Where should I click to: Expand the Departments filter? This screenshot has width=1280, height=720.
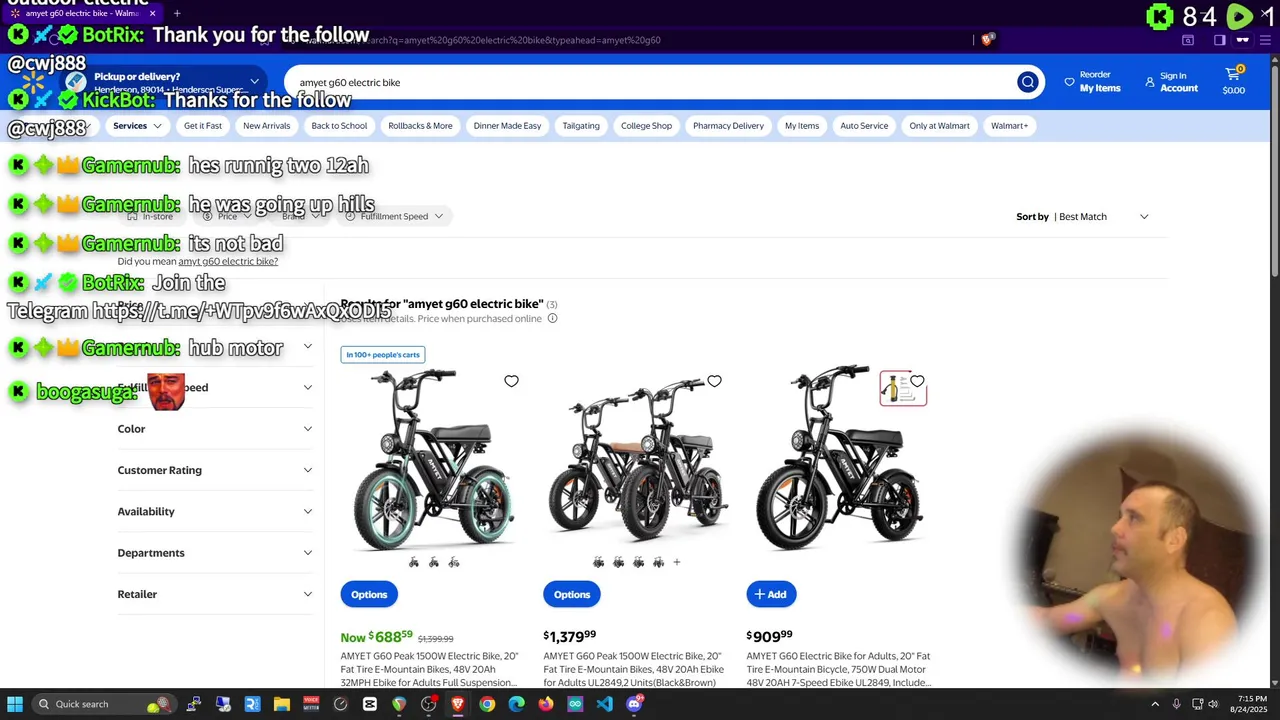coord(215,553)
